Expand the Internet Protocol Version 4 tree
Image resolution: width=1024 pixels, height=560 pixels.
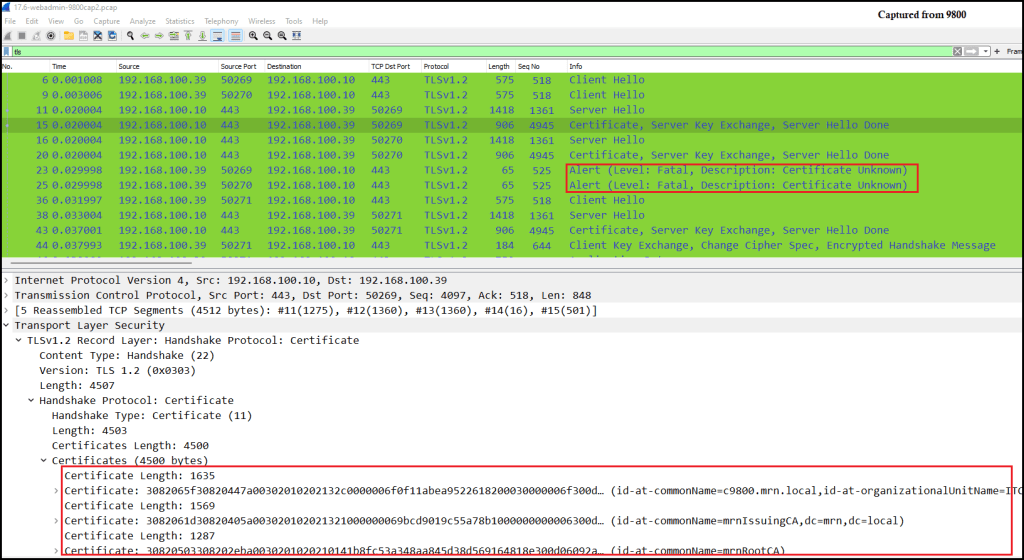coord(6,280)
